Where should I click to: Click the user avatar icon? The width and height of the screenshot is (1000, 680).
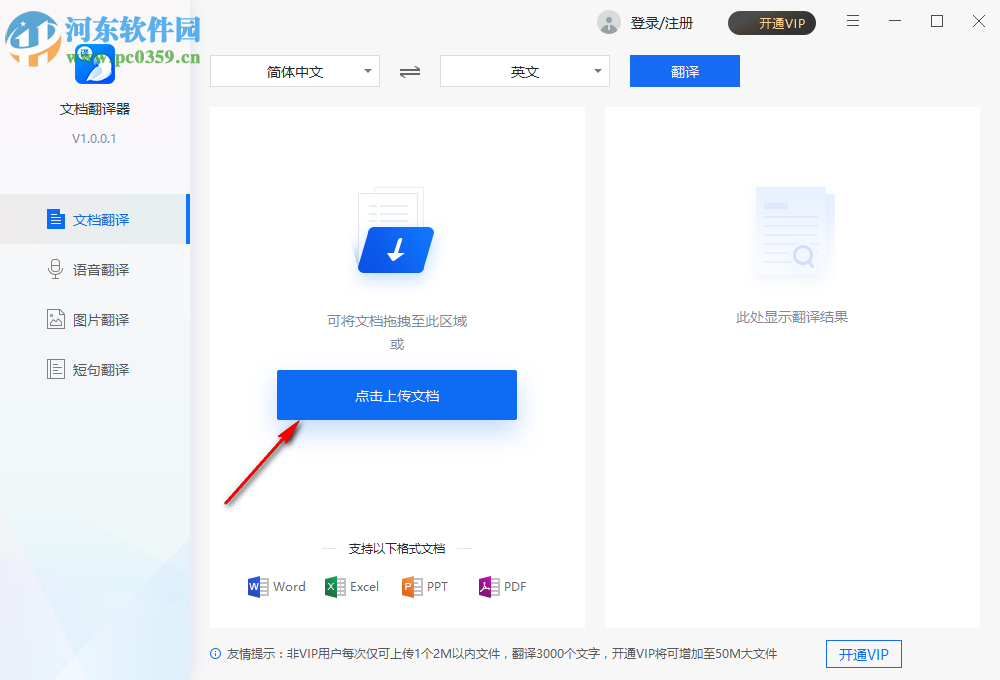(x=608, y=22)
